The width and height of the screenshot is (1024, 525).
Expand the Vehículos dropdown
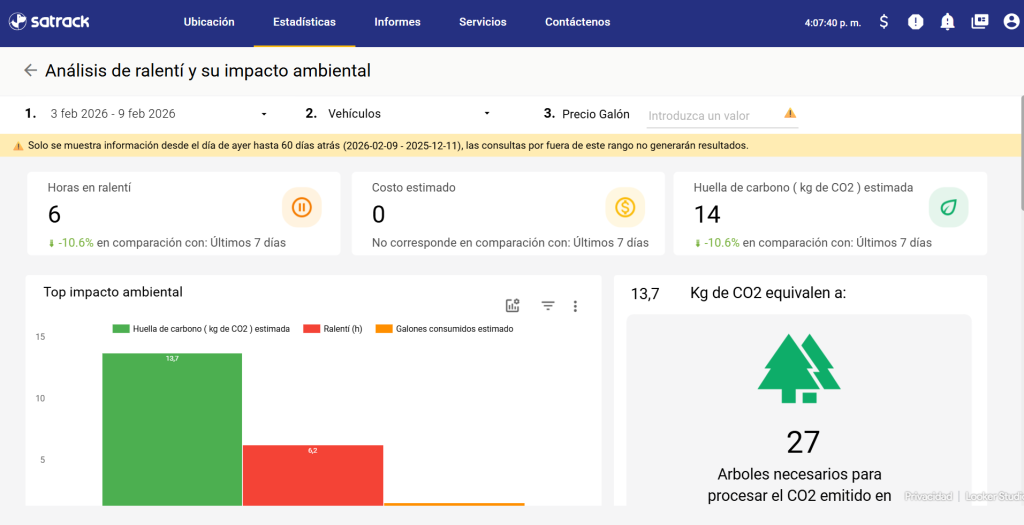[x=408, y=114]
